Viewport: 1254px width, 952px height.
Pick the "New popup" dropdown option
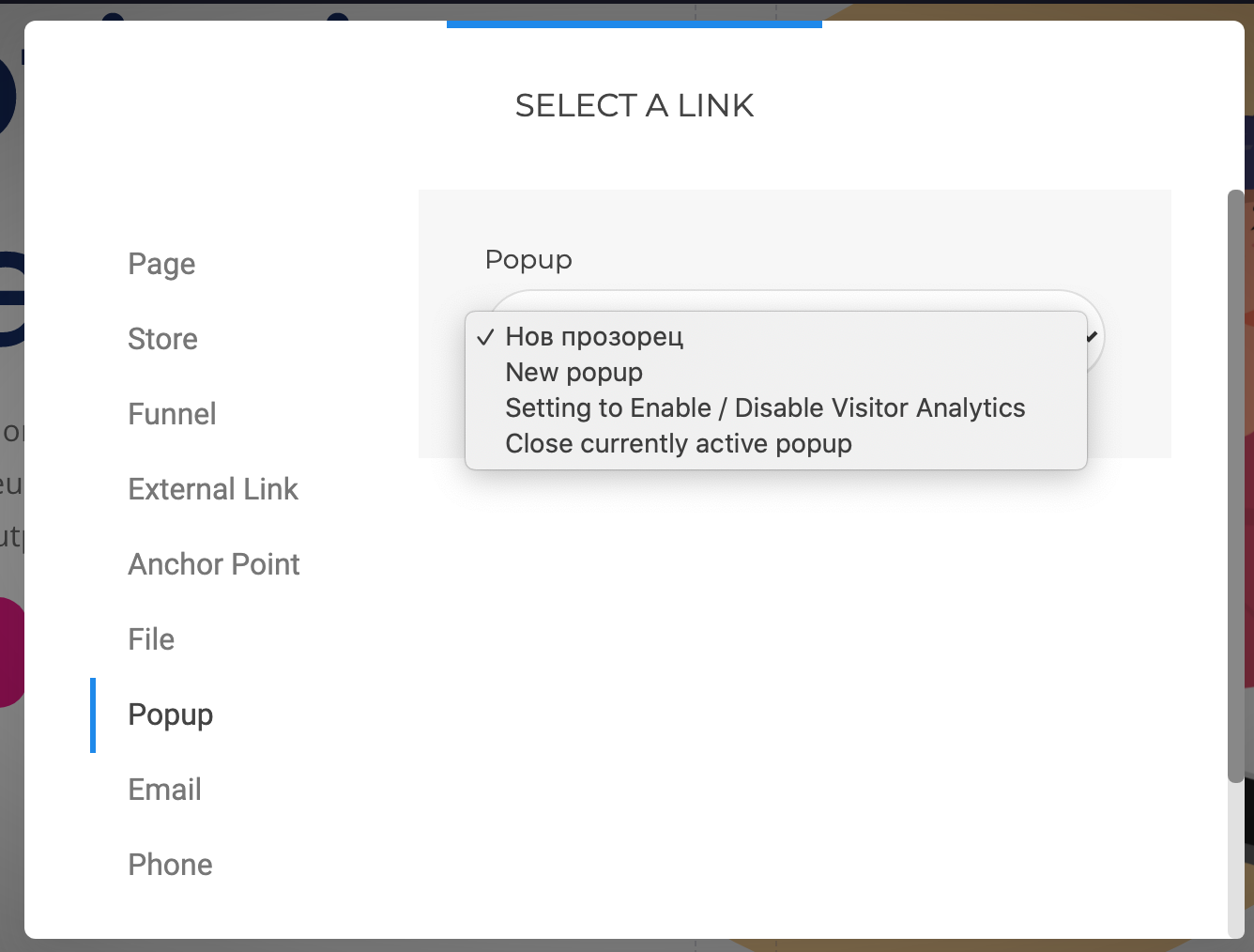point(573,373)
